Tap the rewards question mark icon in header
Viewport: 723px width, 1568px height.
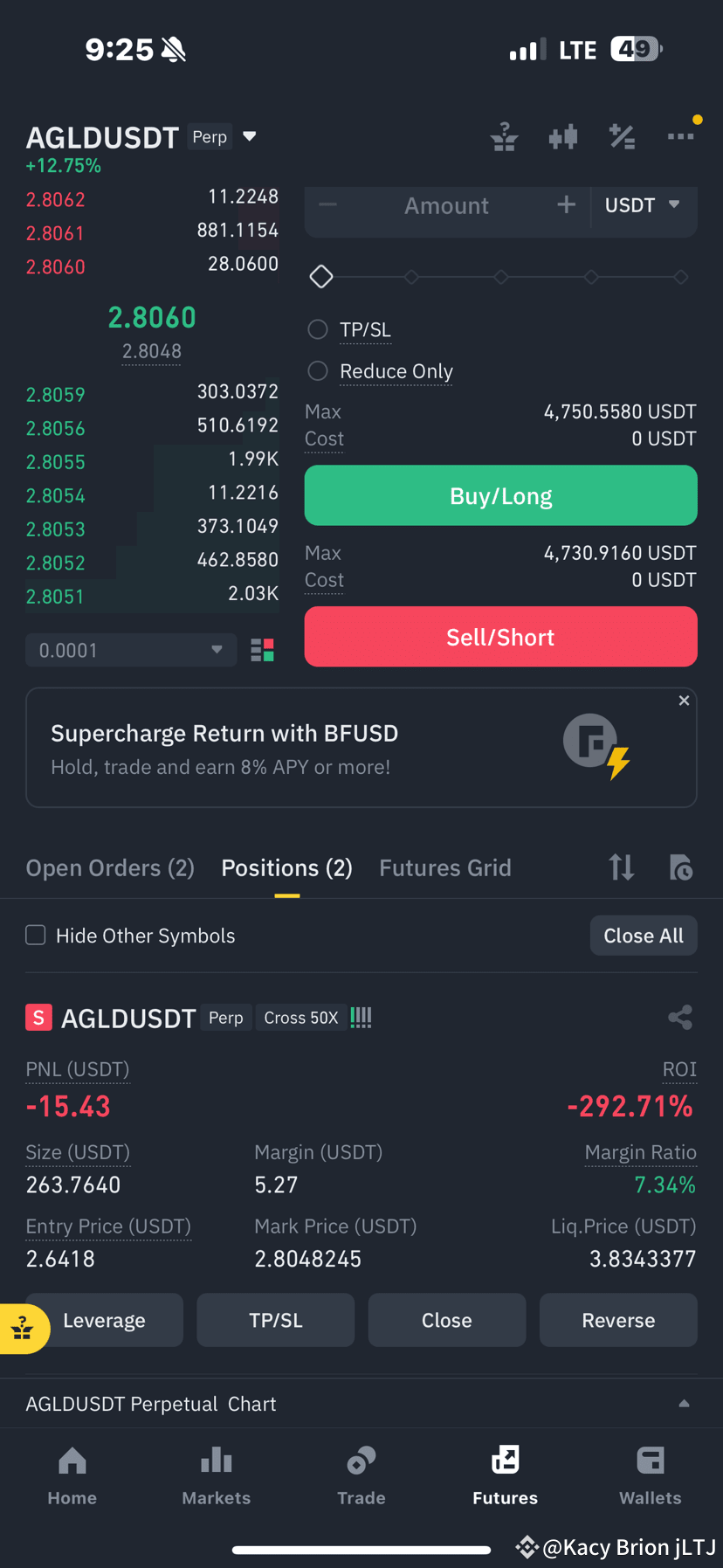(x=504, y=137)
